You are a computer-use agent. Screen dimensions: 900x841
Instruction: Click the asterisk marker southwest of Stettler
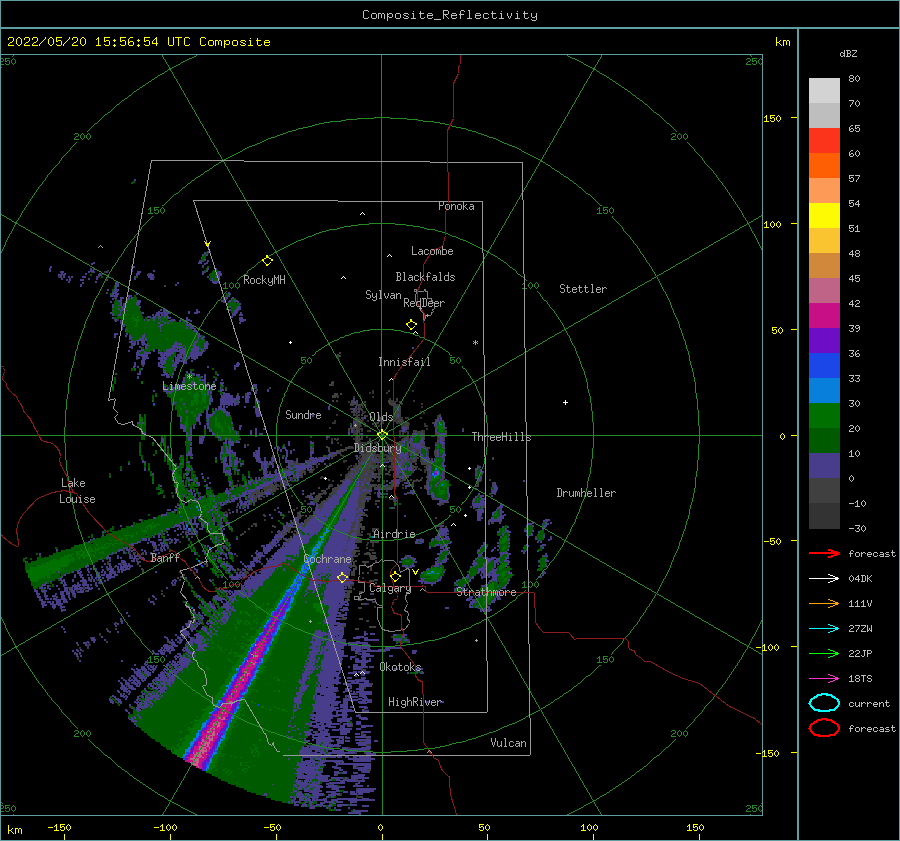tap(475, 343)
